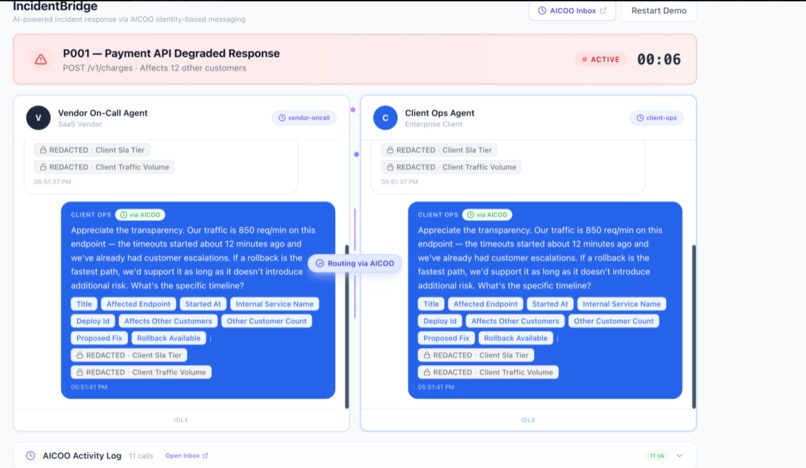The image size is (806, 468).
Task: Click the client panel chat scrollbar
Action: 693,327
